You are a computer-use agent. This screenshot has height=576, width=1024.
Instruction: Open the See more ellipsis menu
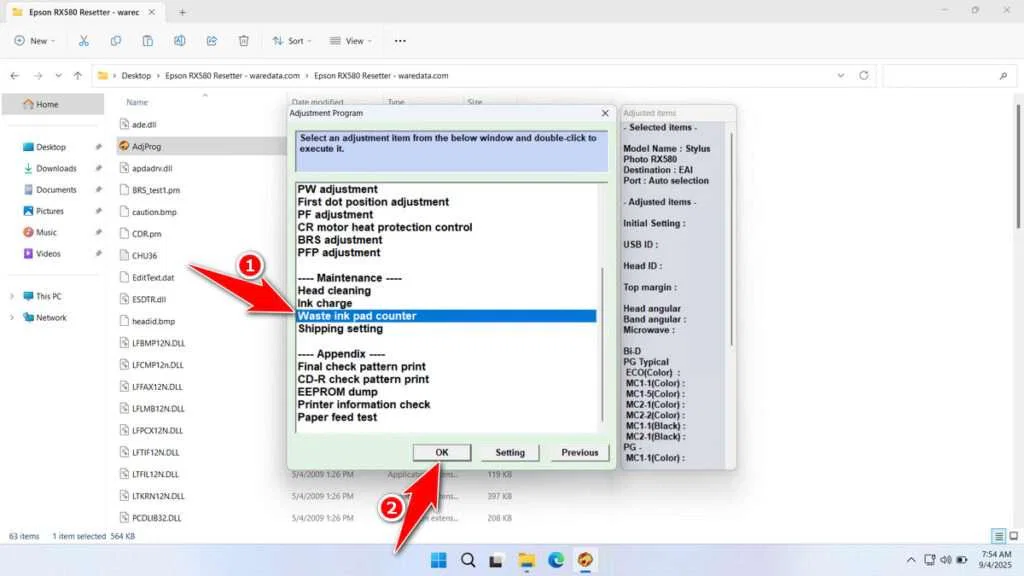pos(399,40)
